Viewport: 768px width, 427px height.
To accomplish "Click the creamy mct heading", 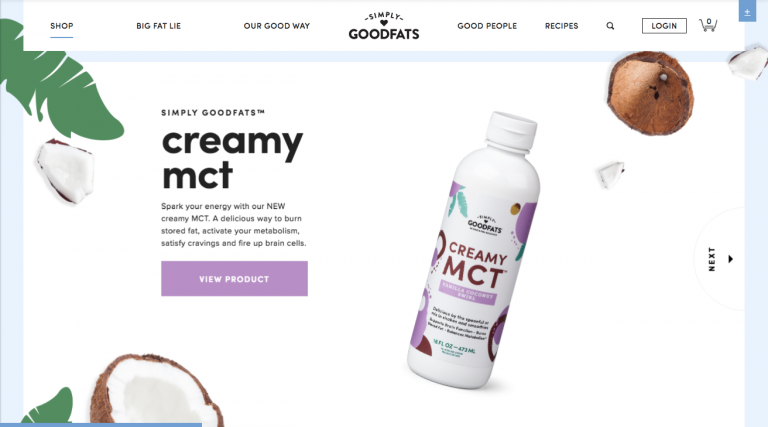I will tap(232, 158).
